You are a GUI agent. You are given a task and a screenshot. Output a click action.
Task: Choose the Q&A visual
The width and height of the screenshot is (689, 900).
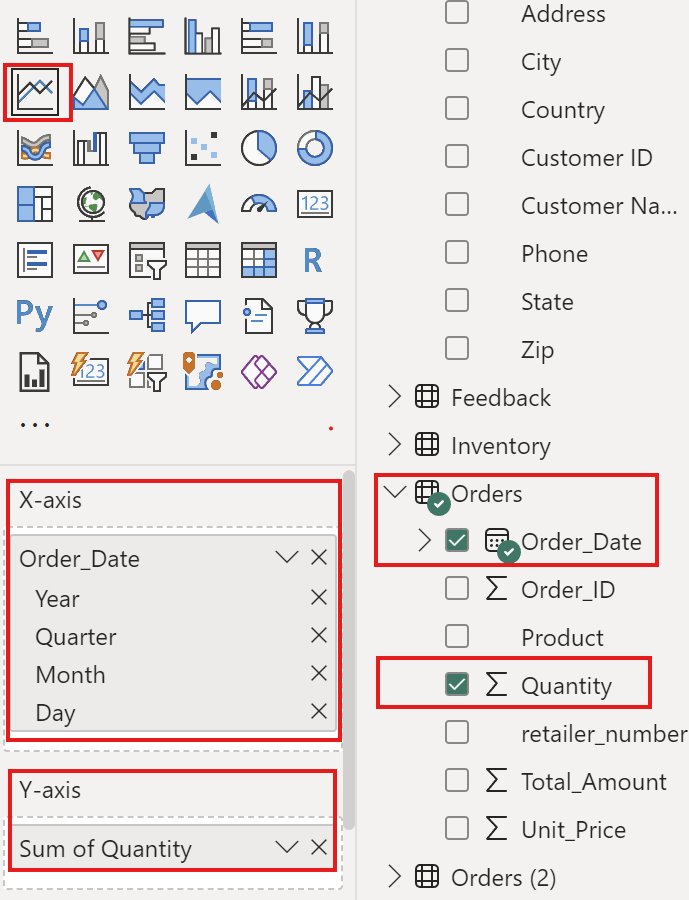[x=203, y=315]
